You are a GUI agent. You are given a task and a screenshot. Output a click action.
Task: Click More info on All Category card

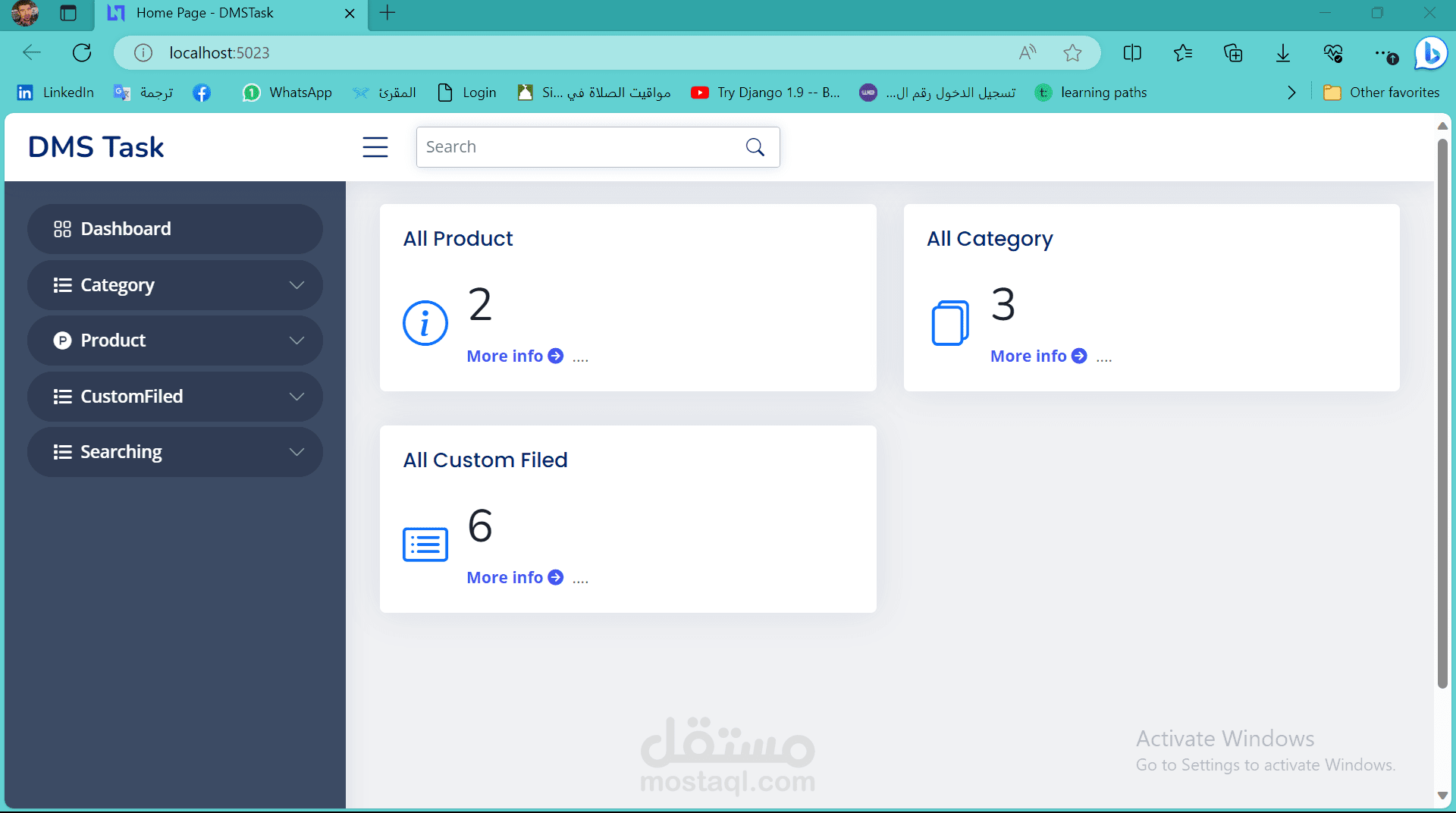(1028, 356)
